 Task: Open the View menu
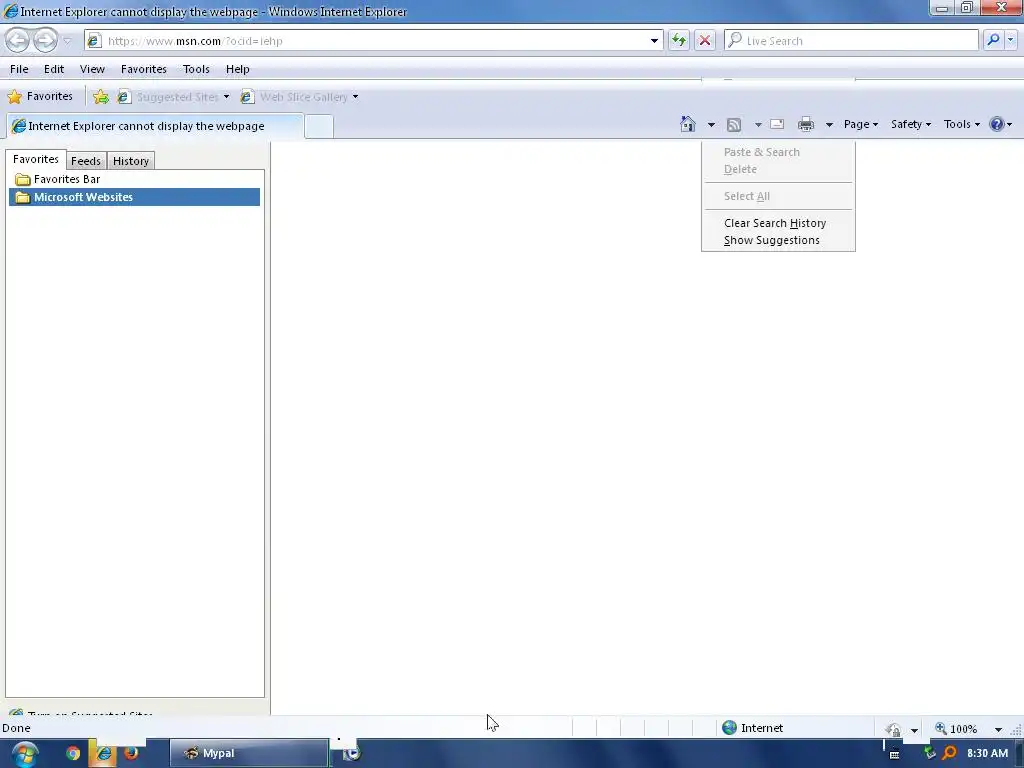tap(92, 69)
